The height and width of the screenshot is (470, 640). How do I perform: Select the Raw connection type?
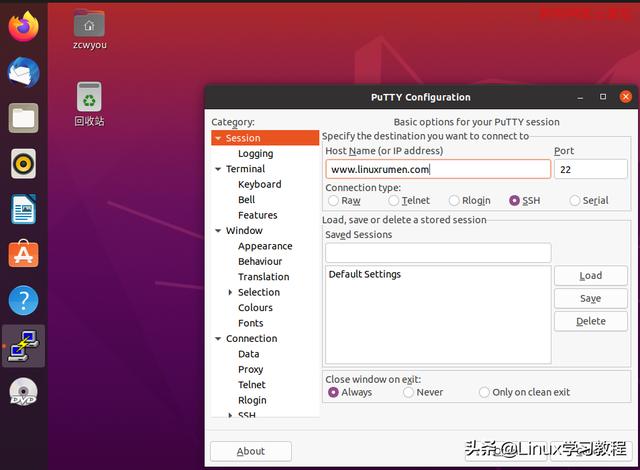[x=333, y=200]
